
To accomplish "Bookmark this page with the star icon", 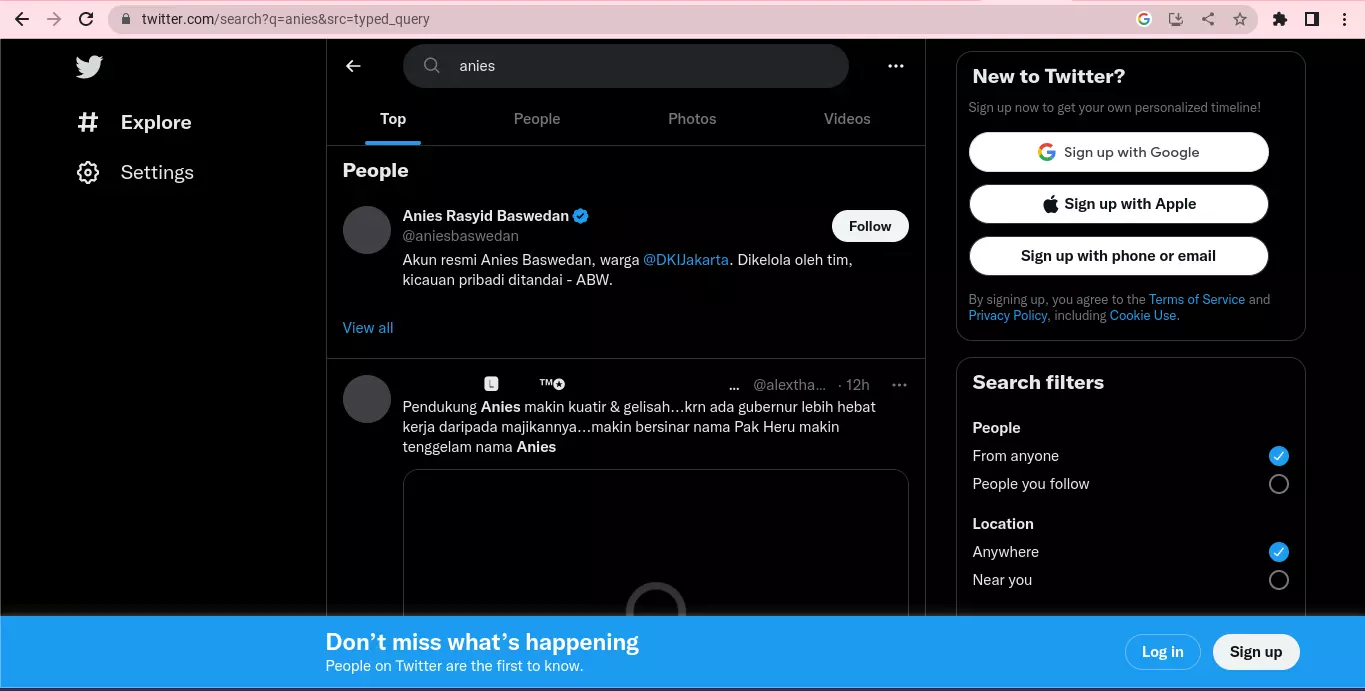I will coord(1240,19).
